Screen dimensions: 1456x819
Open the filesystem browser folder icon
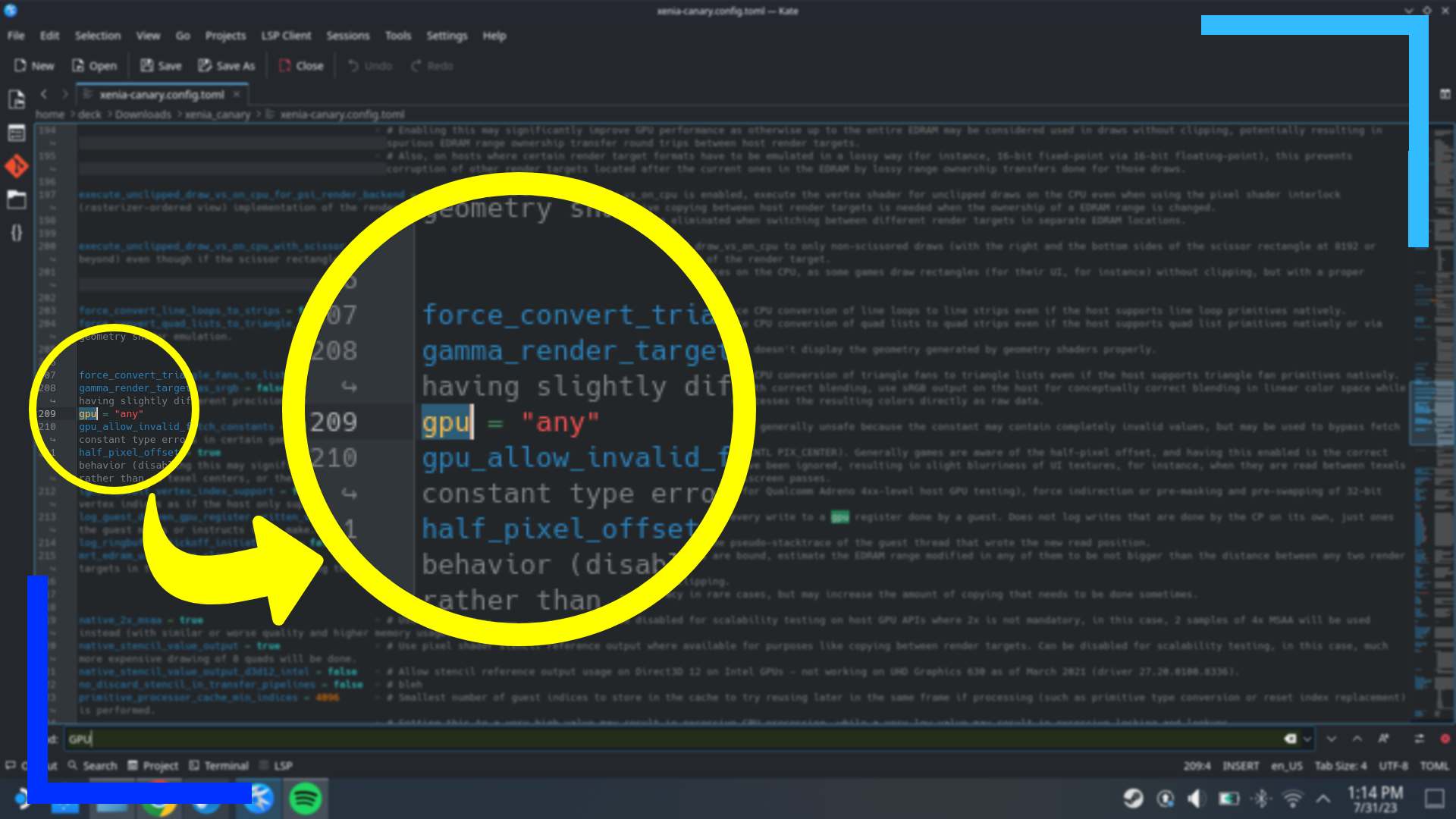[17, 199]
